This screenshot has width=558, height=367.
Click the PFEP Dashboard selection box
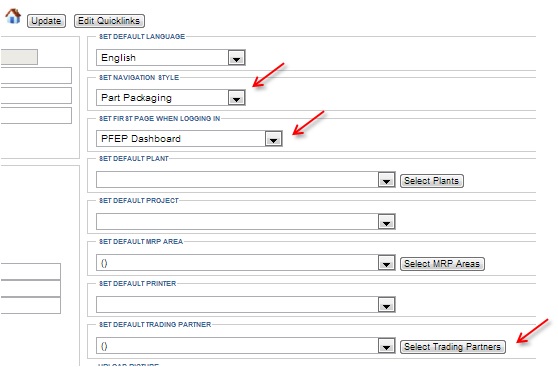(x=181, y=139)
